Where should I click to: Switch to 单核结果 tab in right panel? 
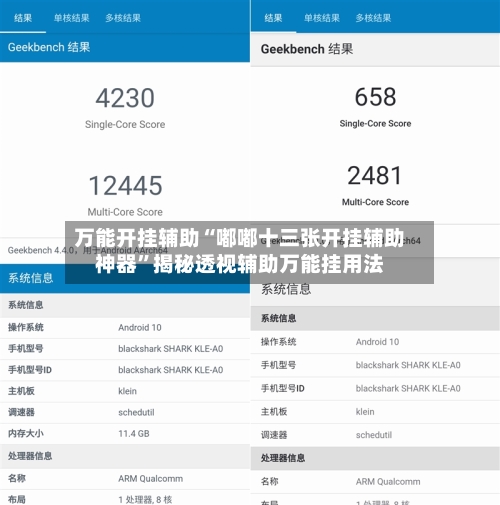[322, 18]
